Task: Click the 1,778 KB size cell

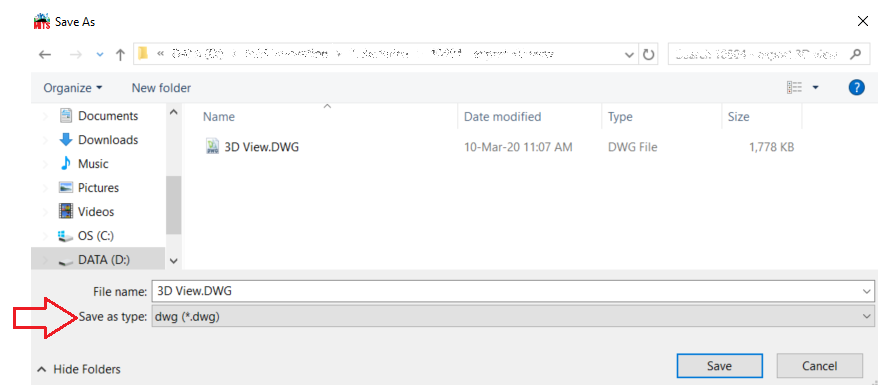Action: (771, 147)
